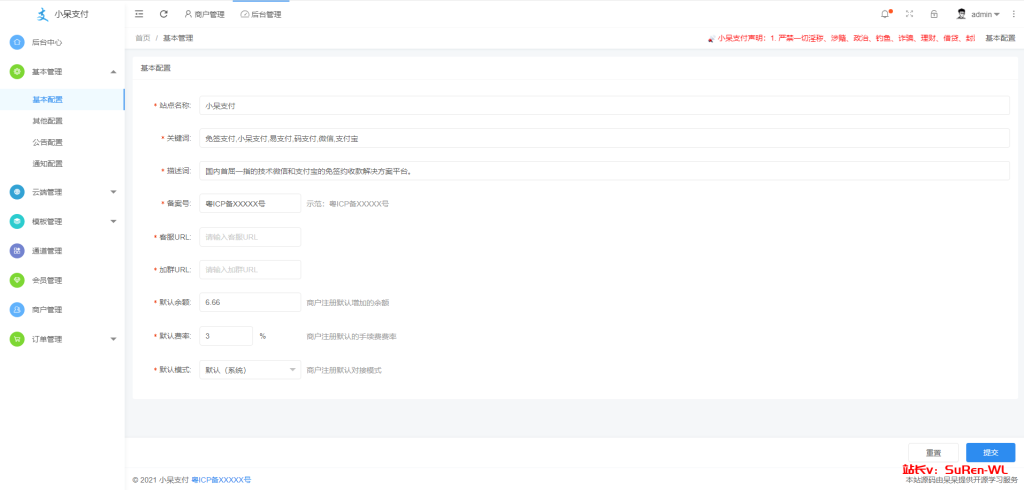The image size is (1024, 490).
Task: Click the 后台中心 sidebar icon
Action: [x=17, y=42]
